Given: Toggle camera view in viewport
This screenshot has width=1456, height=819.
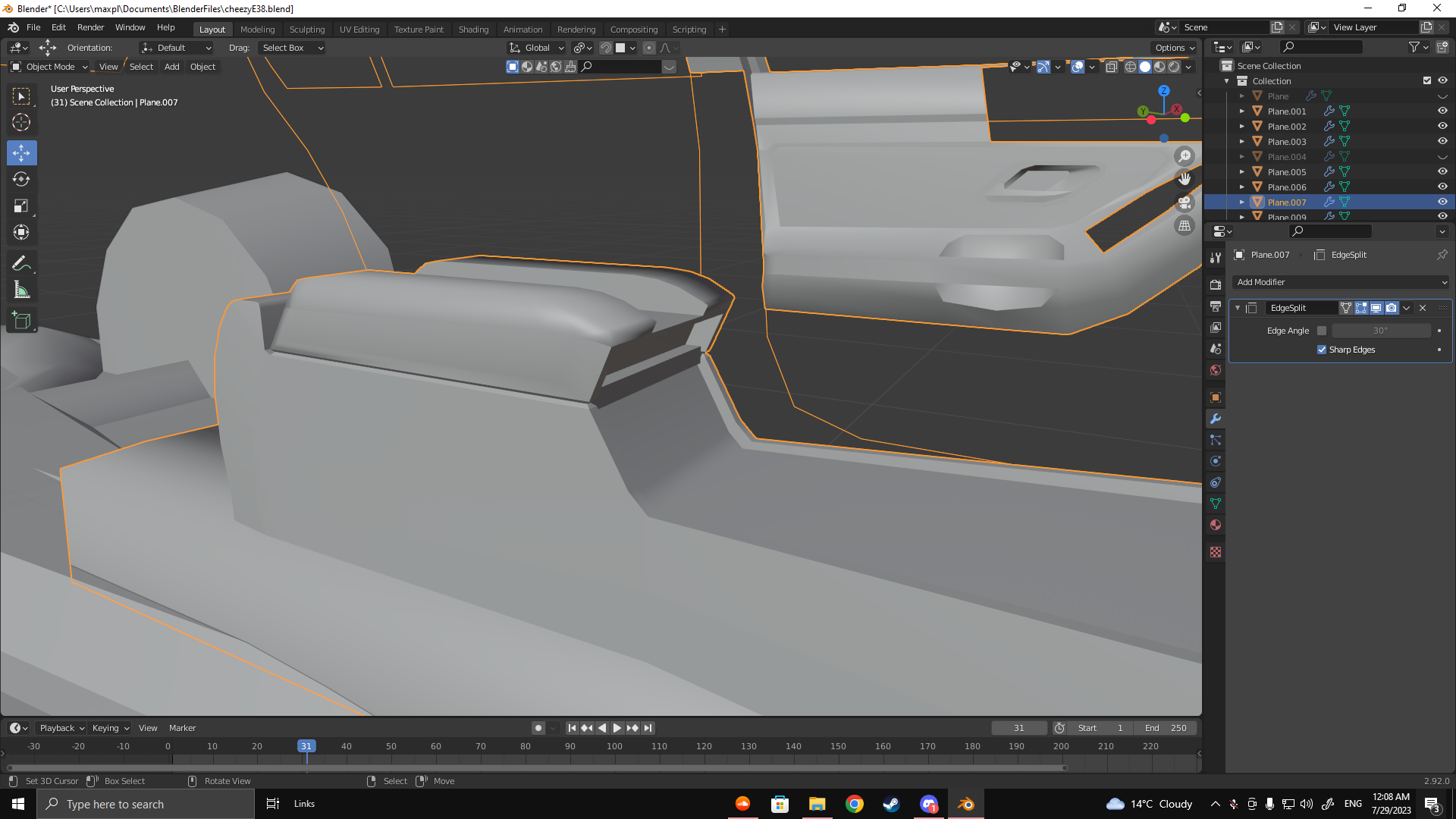Looking at the screenshot, I should pyautogui.click(x=1184, y=202).
